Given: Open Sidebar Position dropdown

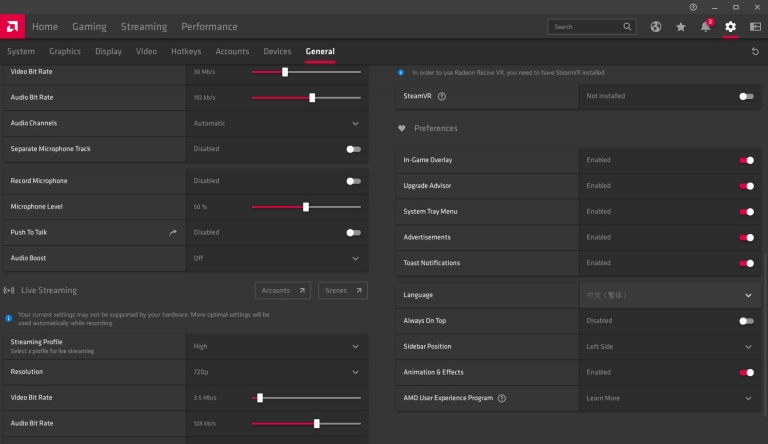Looking at the screenshot, I should point(670,346).
